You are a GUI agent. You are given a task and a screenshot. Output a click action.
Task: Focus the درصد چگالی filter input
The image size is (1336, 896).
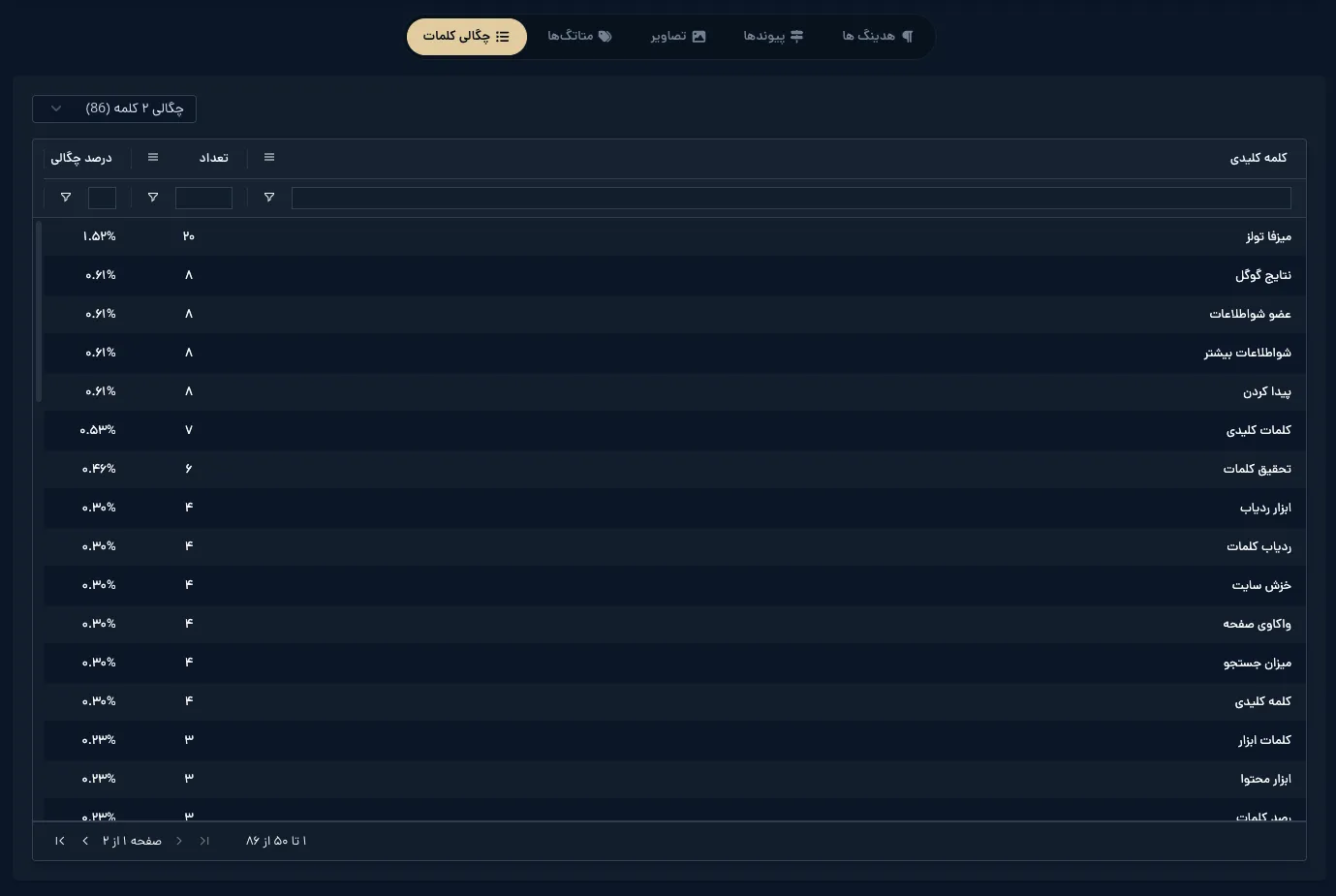click(x=102, y=198)
